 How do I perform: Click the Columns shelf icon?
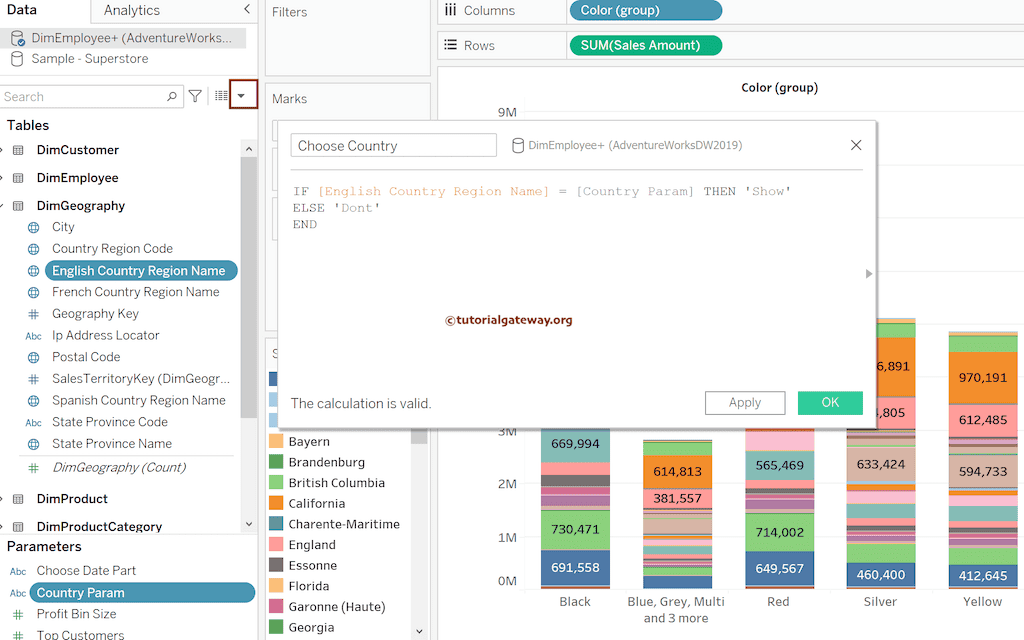(451, 10)
